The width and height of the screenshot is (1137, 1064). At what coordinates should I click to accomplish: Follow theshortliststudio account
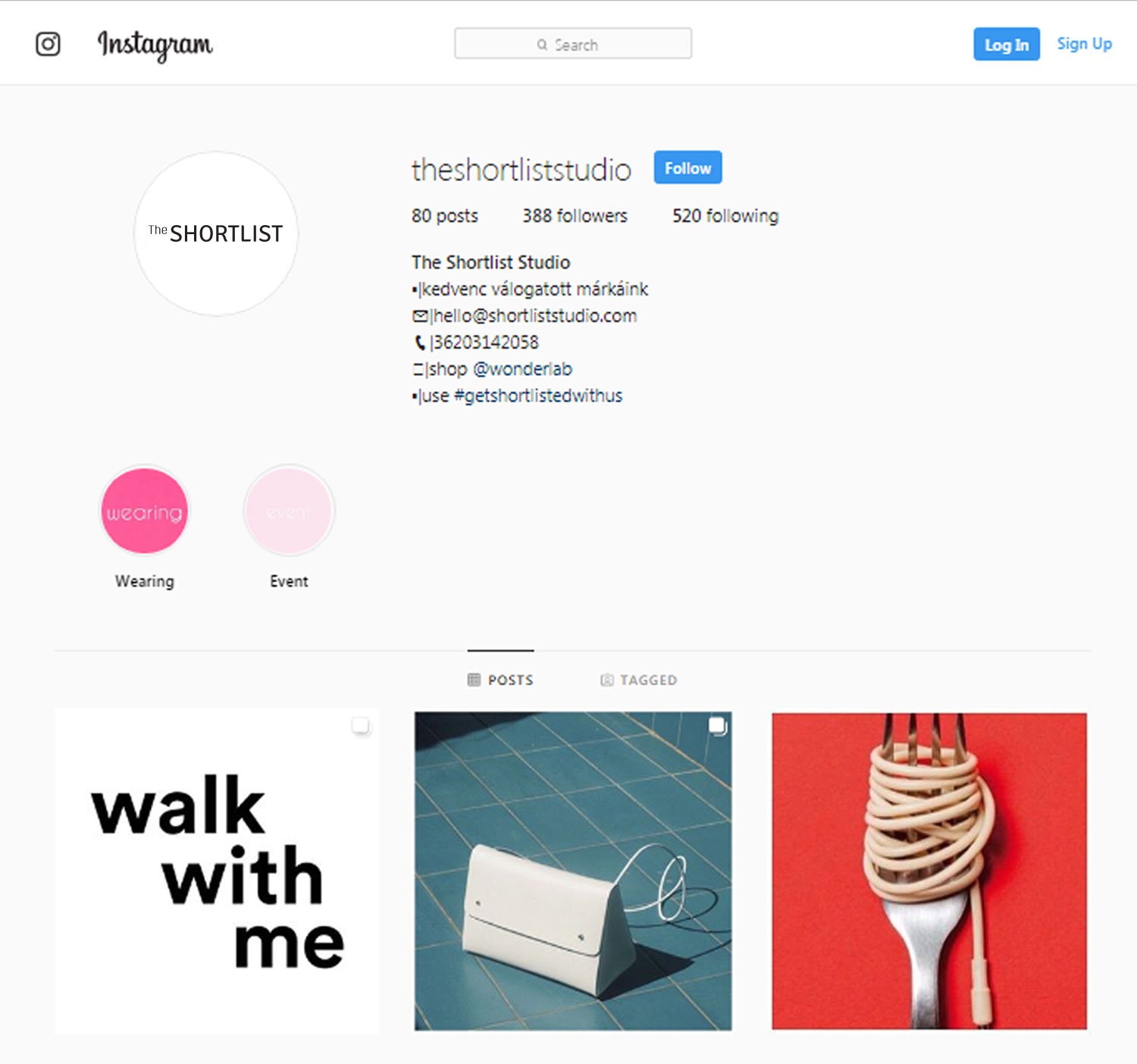[x=688, y=167]
